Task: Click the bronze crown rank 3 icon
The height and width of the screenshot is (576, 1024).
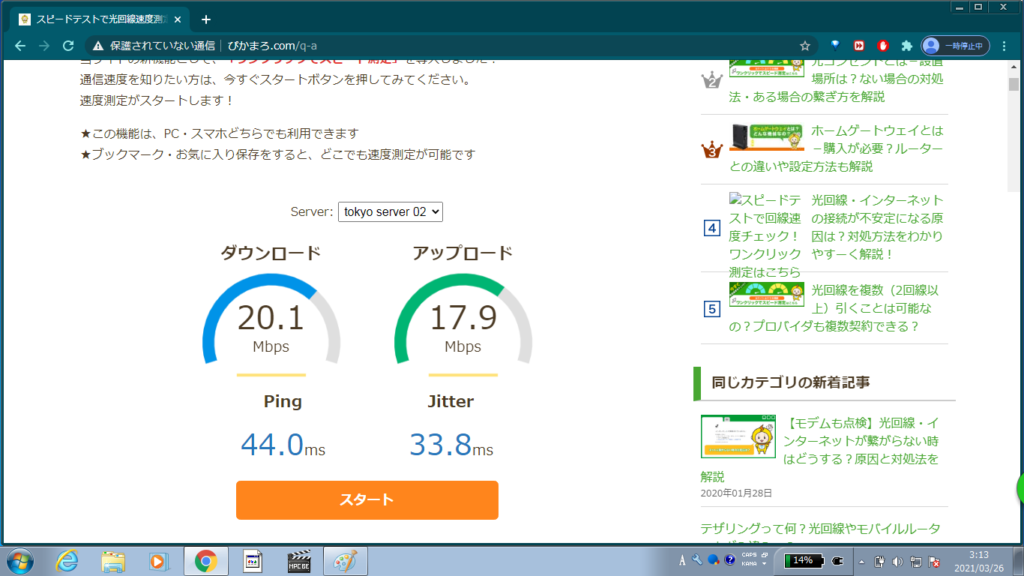Action: click(712, 149)
